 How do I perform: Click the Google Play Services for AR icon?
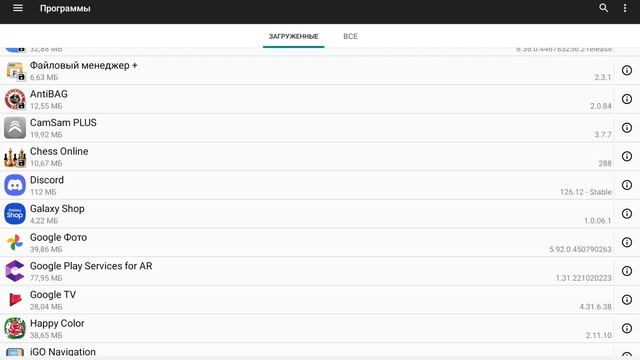[15, 271]
